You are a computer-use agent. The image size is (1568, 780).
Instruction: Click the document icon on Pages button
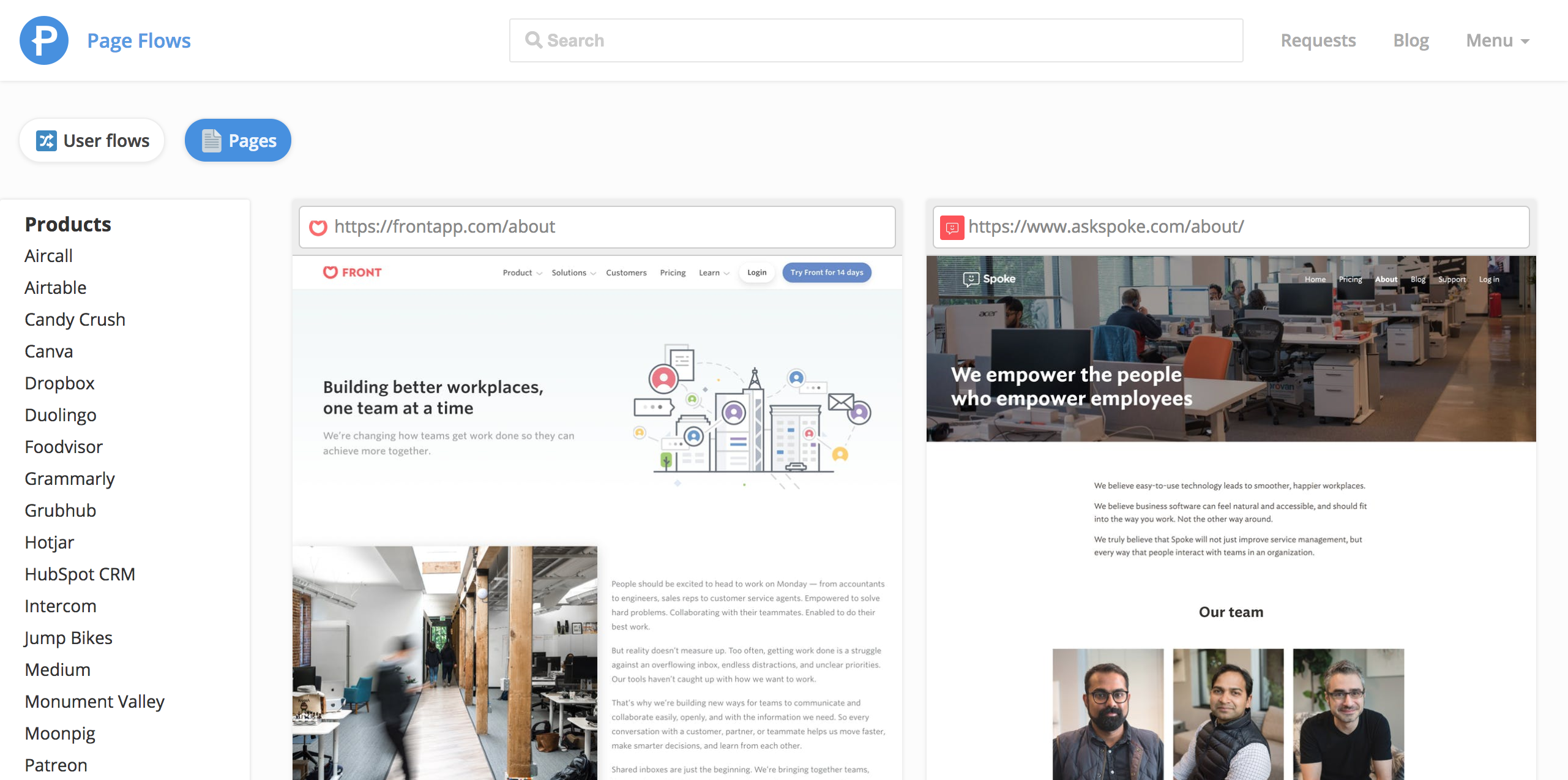click(x=211, y=141)
